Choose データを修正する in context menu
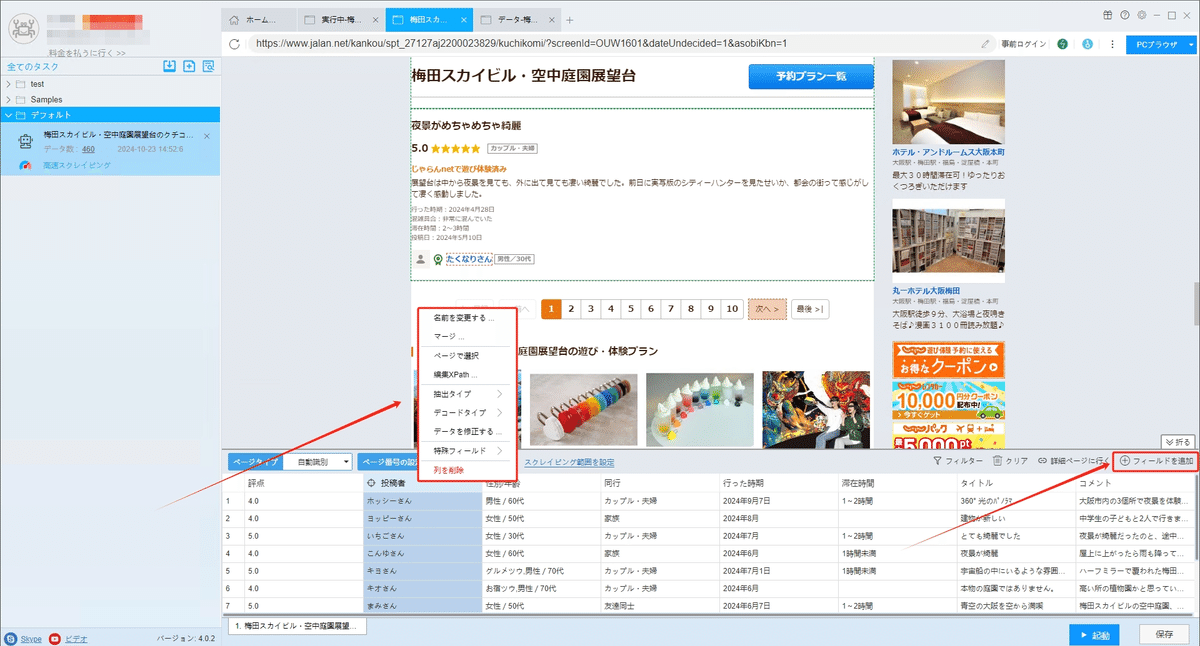The image size is (1200, 646). pos(467,431)
